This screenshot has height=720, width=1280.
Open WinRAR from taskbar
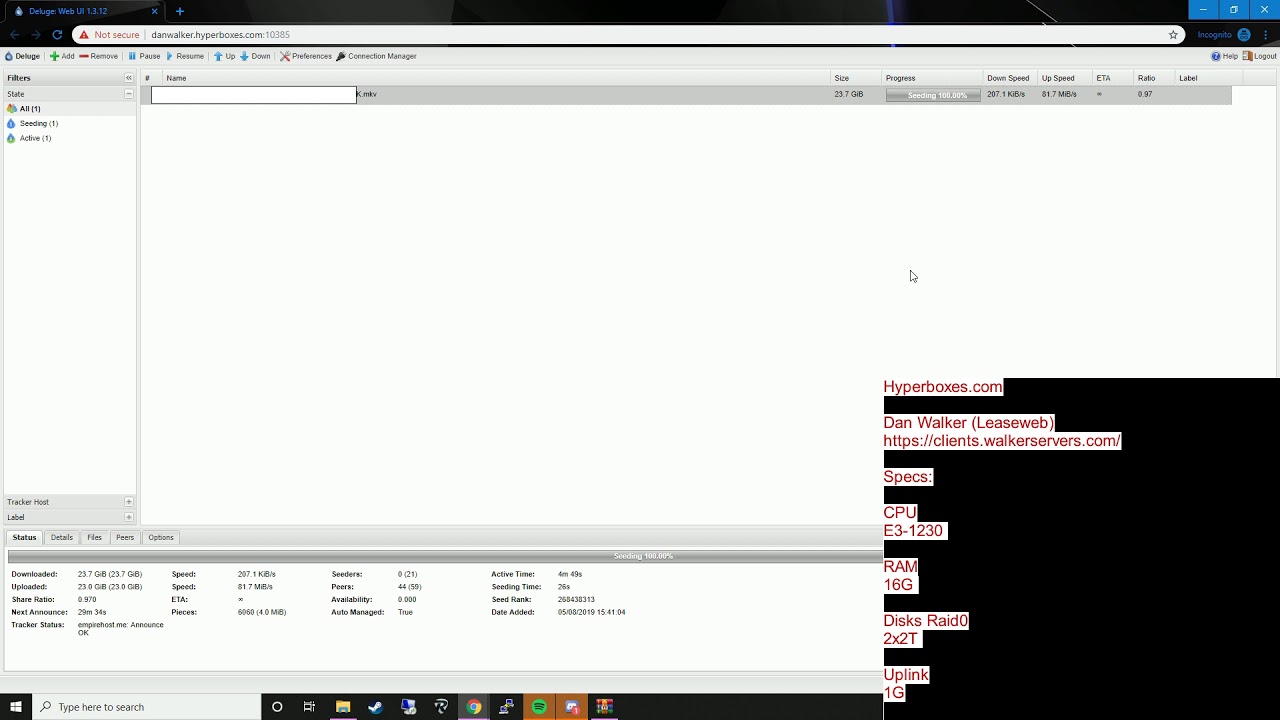604,707
